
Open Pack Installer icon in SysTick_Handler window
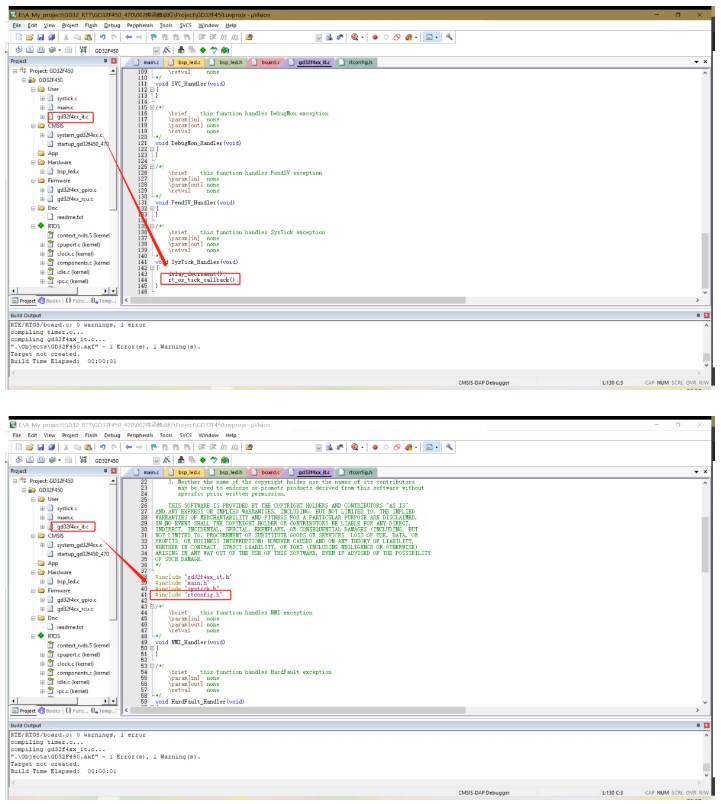pos(225,50)
